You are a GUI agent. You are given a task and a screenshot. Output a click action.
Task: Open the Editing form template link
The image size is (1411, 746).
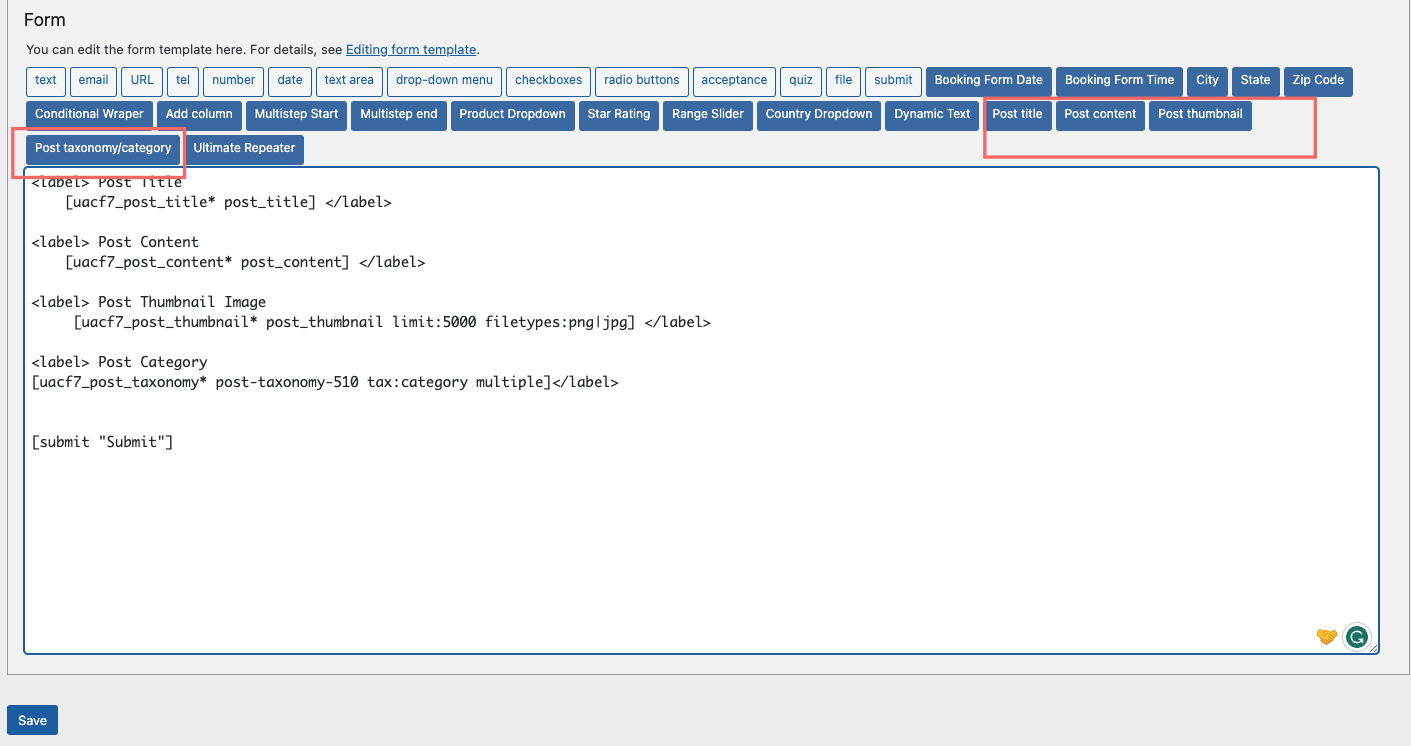(411, 49)
